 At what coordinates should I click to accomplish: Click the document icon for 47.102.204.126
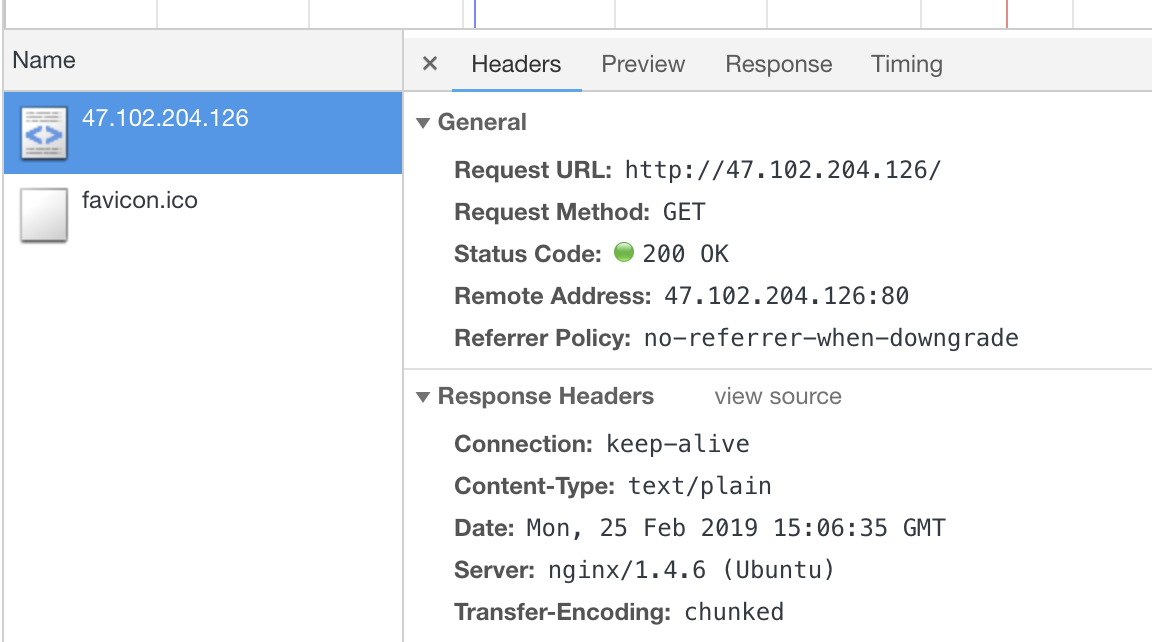click(44, 133)
